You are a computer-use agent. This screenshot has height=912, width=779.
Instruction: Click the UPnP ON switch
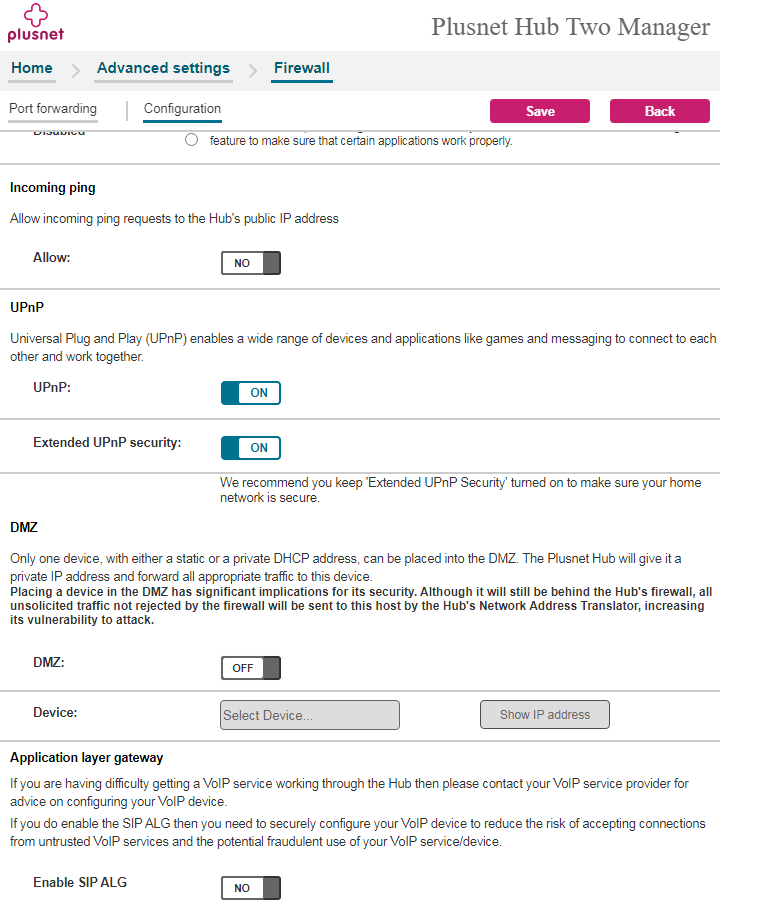tap(250, 392)
